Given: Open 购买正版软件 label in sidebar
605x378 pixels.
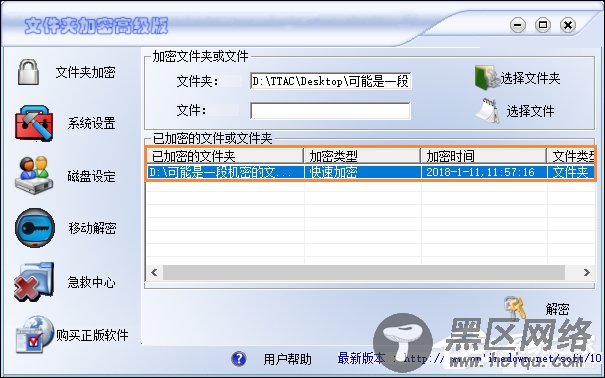Looking at the screenshot, I should [92, 335].
